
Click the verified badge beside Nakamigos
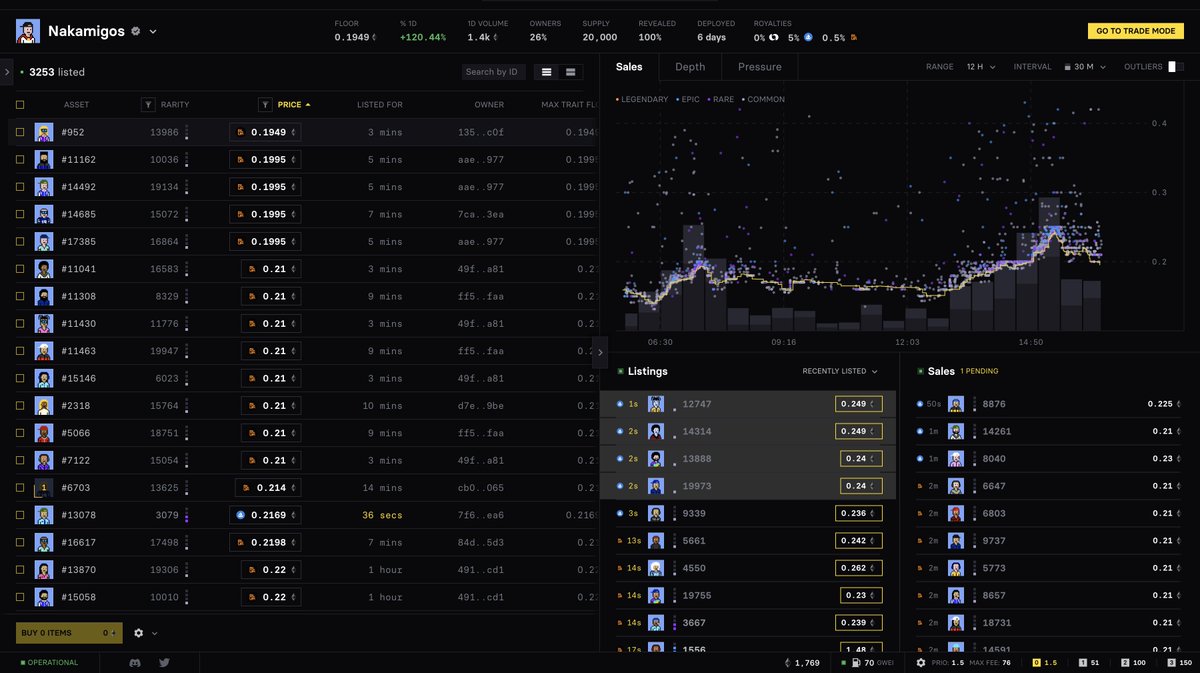pos(136,32)
